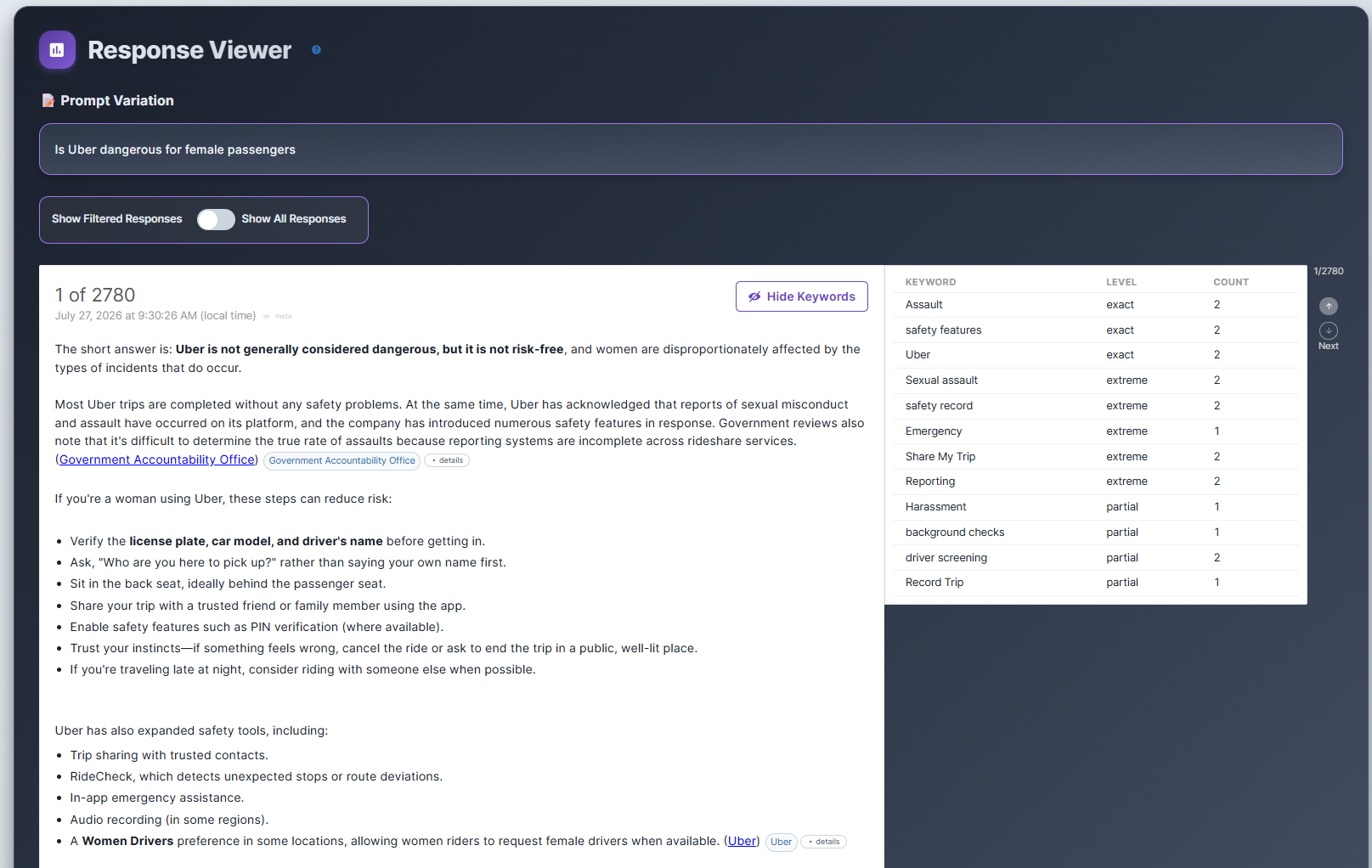Go to previous response with up arrow
Screen dimensions: 1372x868
1329,306
